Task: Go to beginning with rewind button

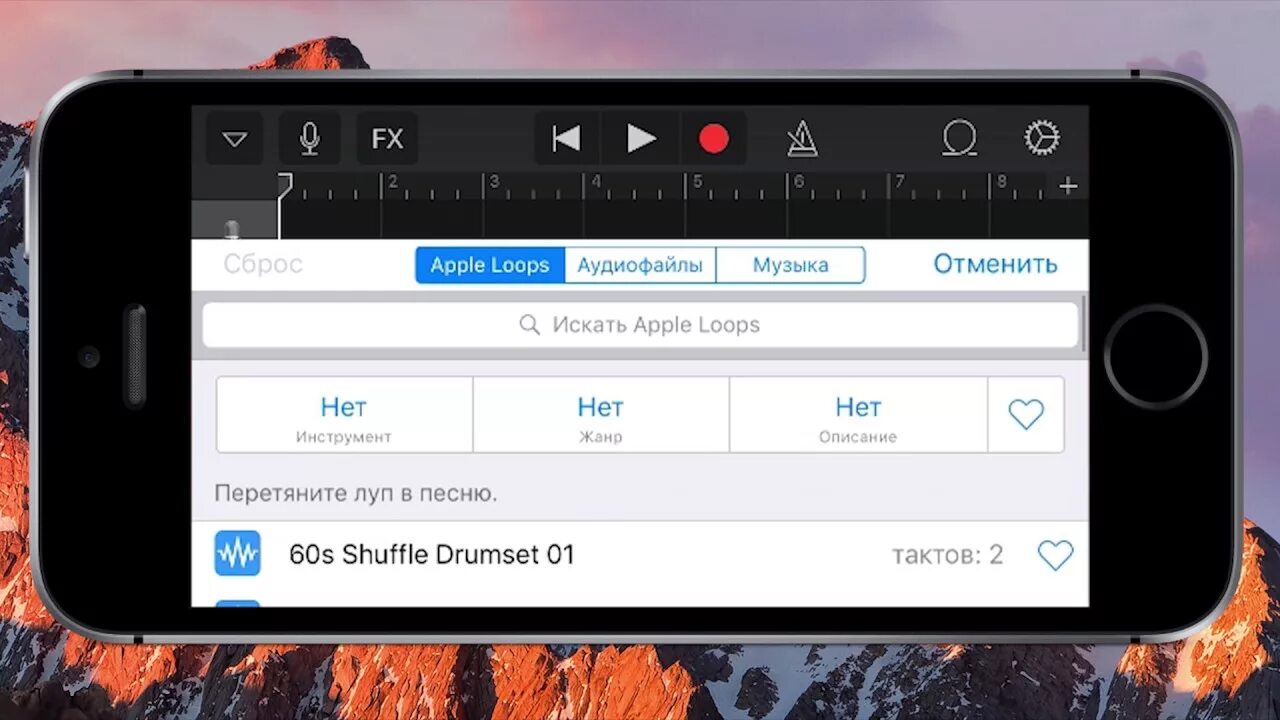Action: (x=567, y=139)
